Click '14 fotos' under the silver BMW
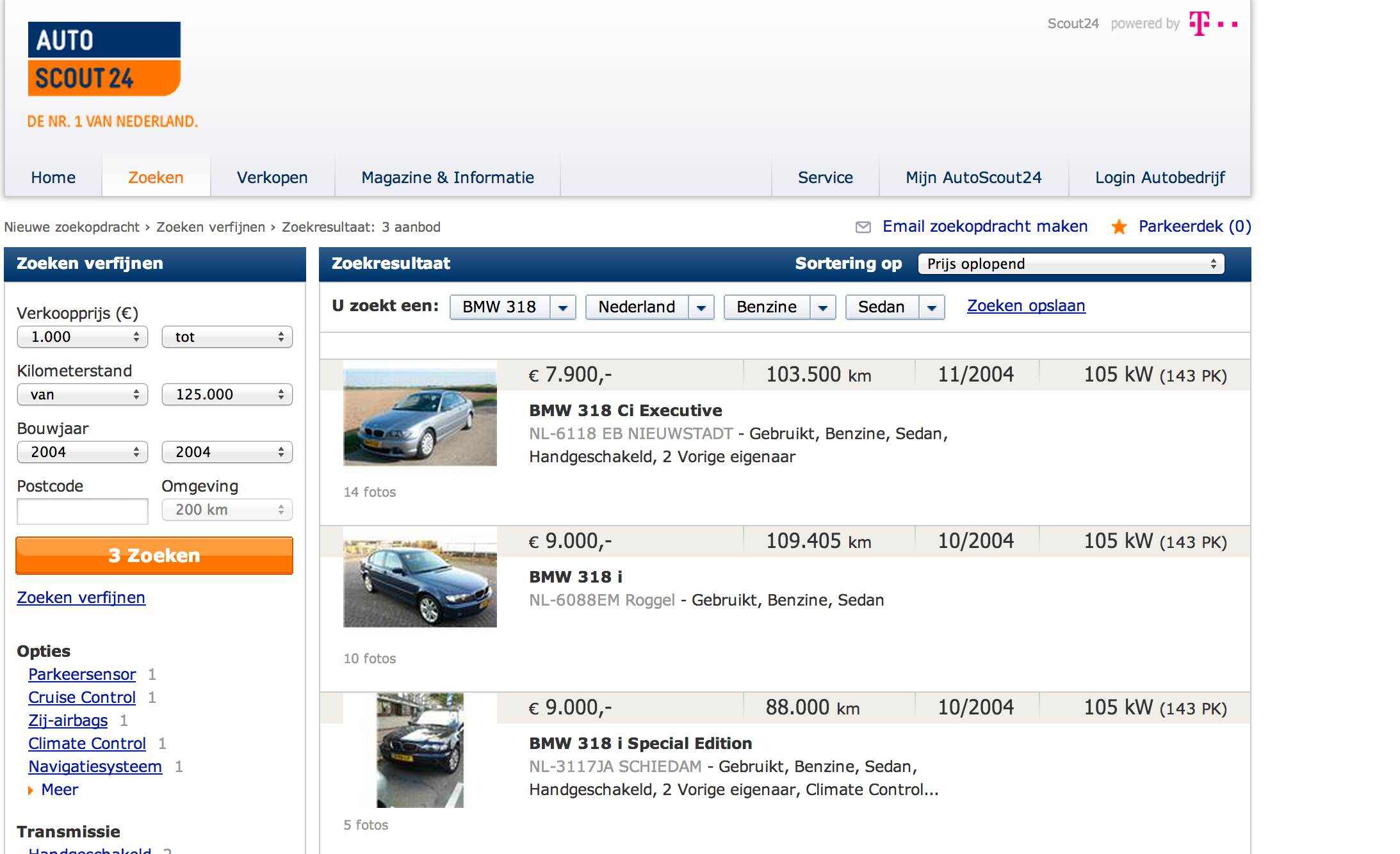 [370, 492]
